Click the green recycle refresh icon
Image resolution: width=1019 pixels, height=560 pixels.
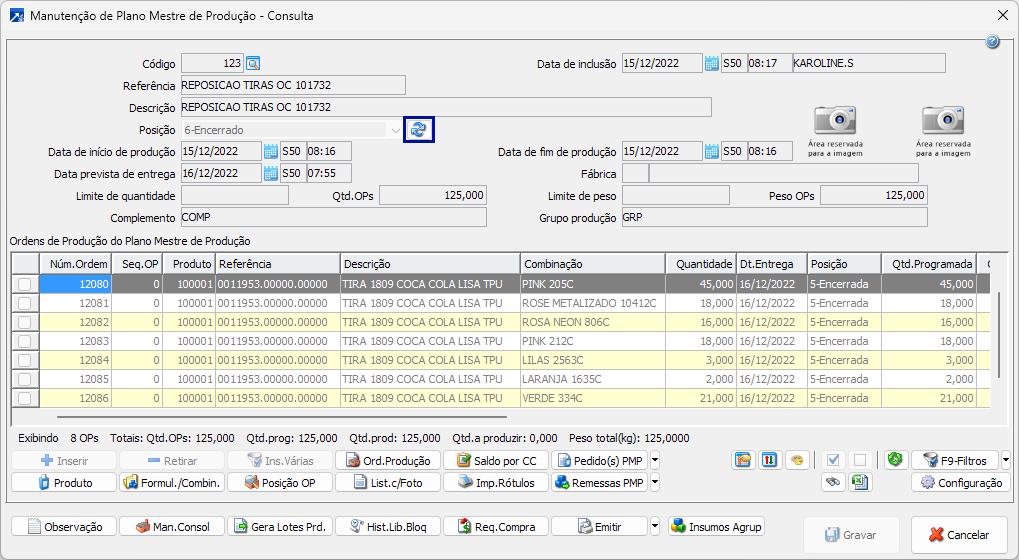click(895, 460)
